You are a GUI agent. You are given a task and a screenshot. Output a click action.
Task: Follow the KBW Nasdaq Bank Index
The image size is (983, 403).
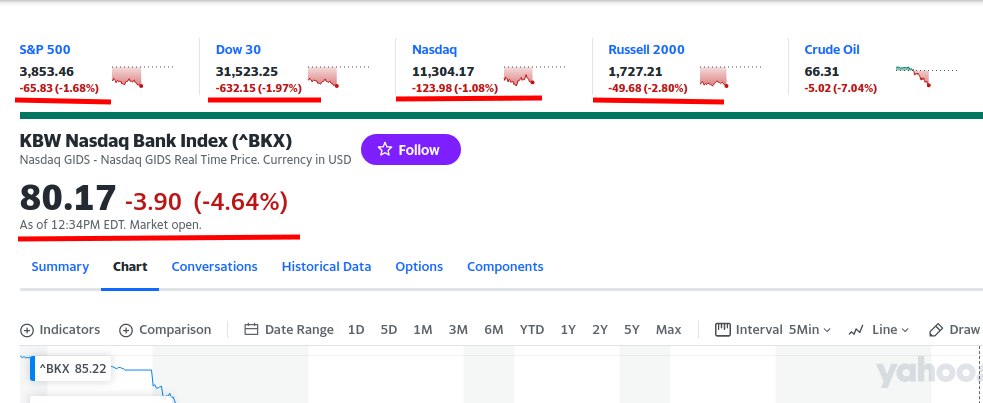point(411,150)
